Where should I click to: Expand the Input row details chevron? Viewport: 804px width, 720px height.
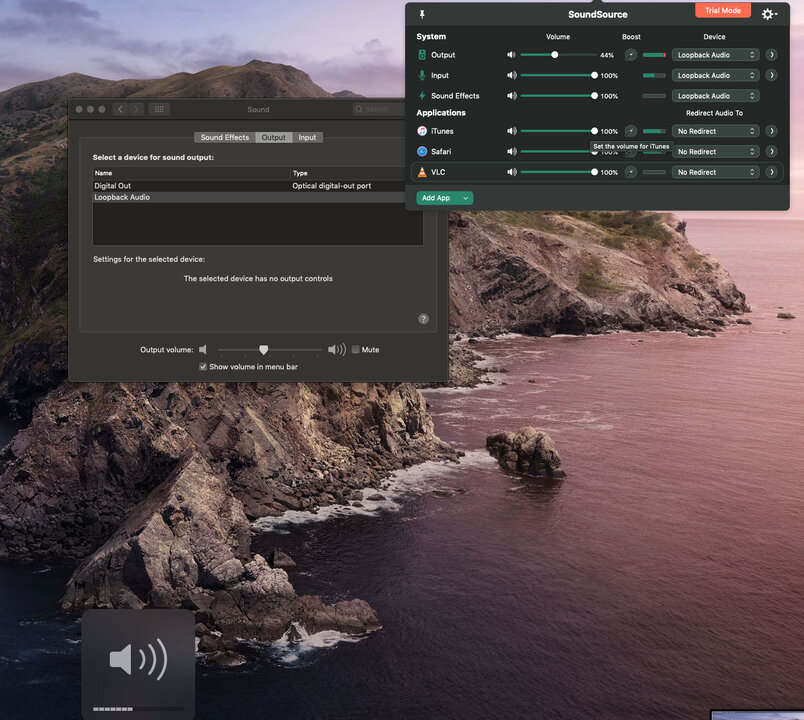[x=772, y=75]
